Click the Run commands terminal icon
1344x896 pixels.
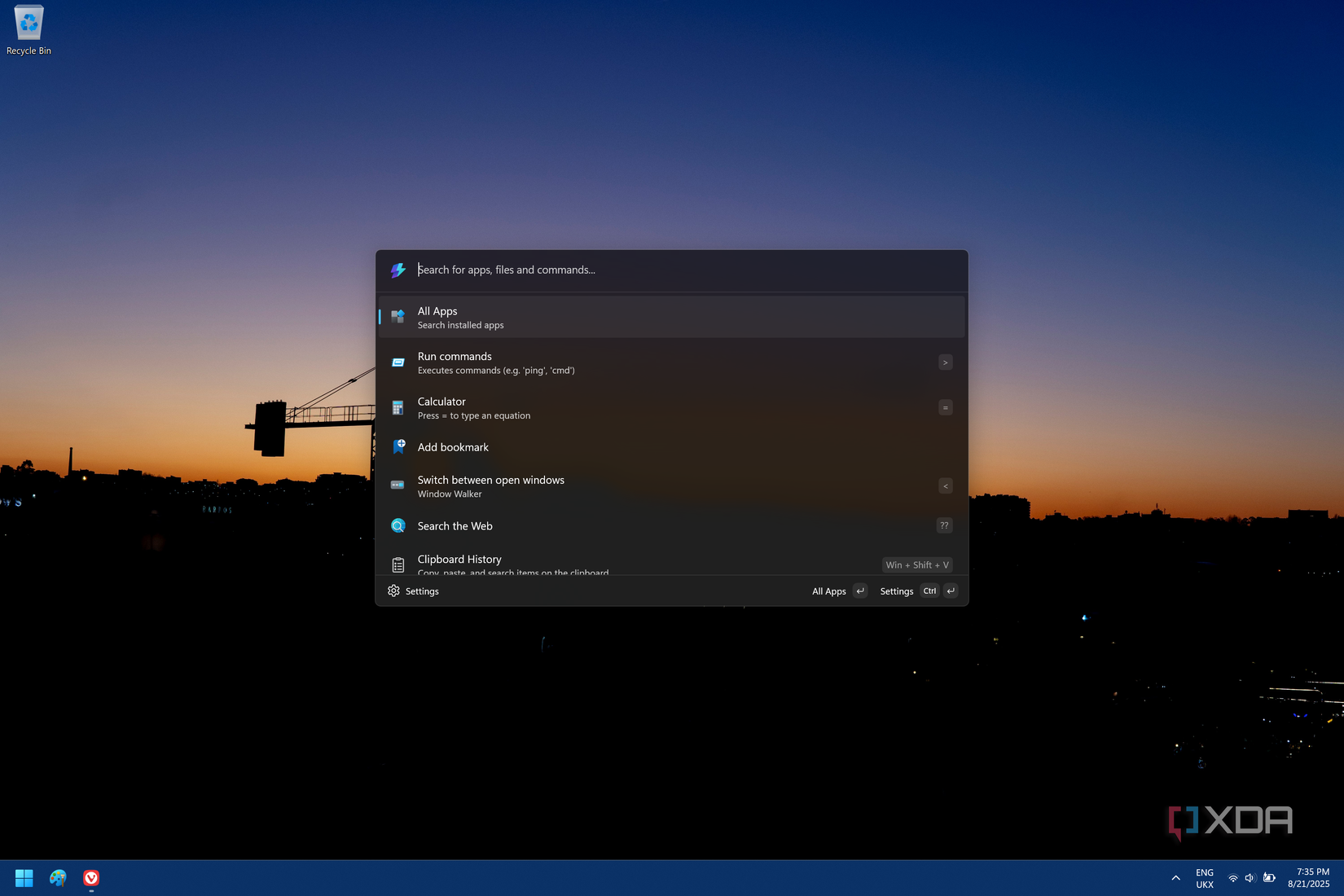(x=397, y=362)
